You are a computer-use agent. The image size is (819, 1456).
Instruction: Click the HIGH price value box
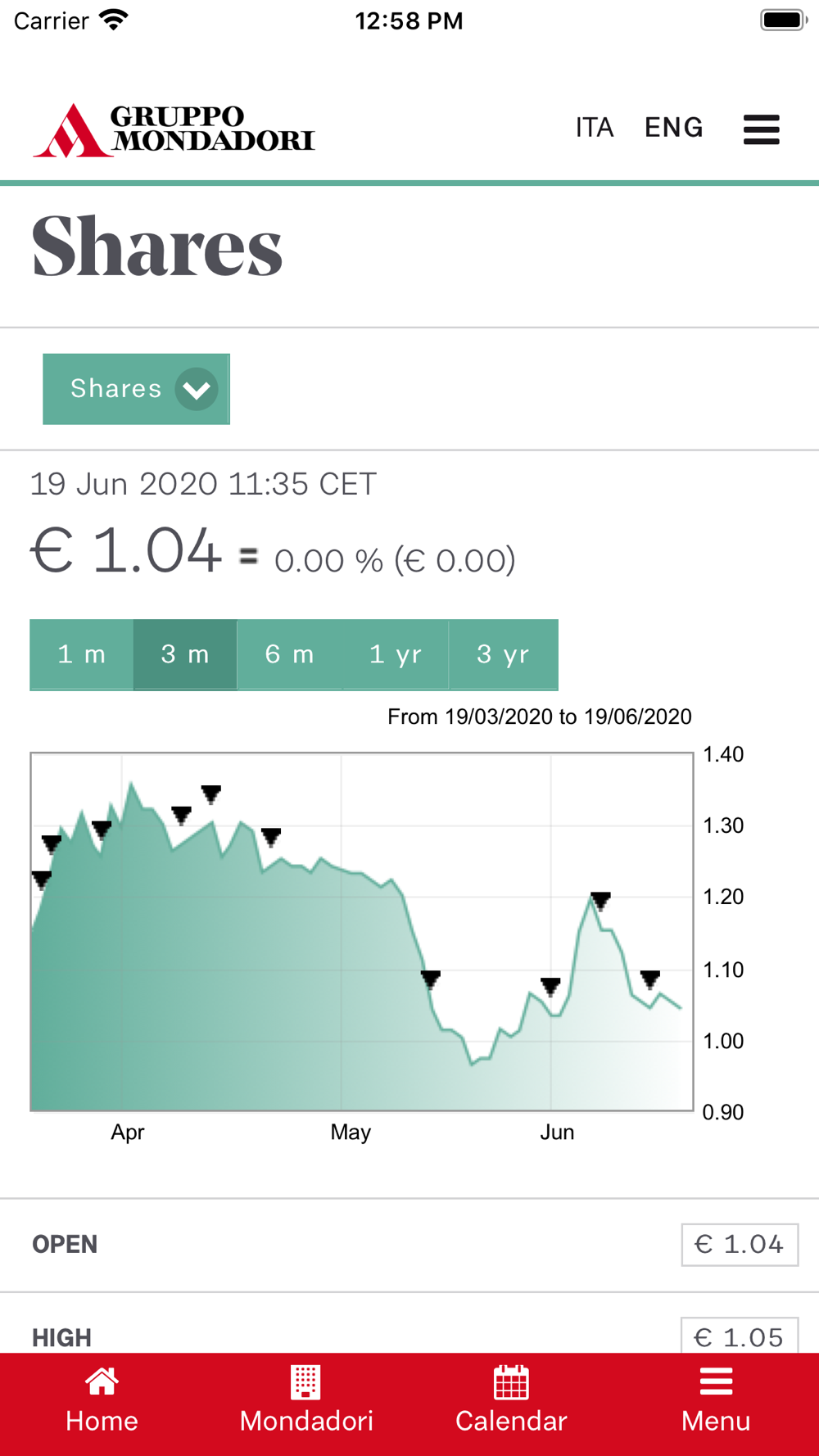coord(739,1336)
